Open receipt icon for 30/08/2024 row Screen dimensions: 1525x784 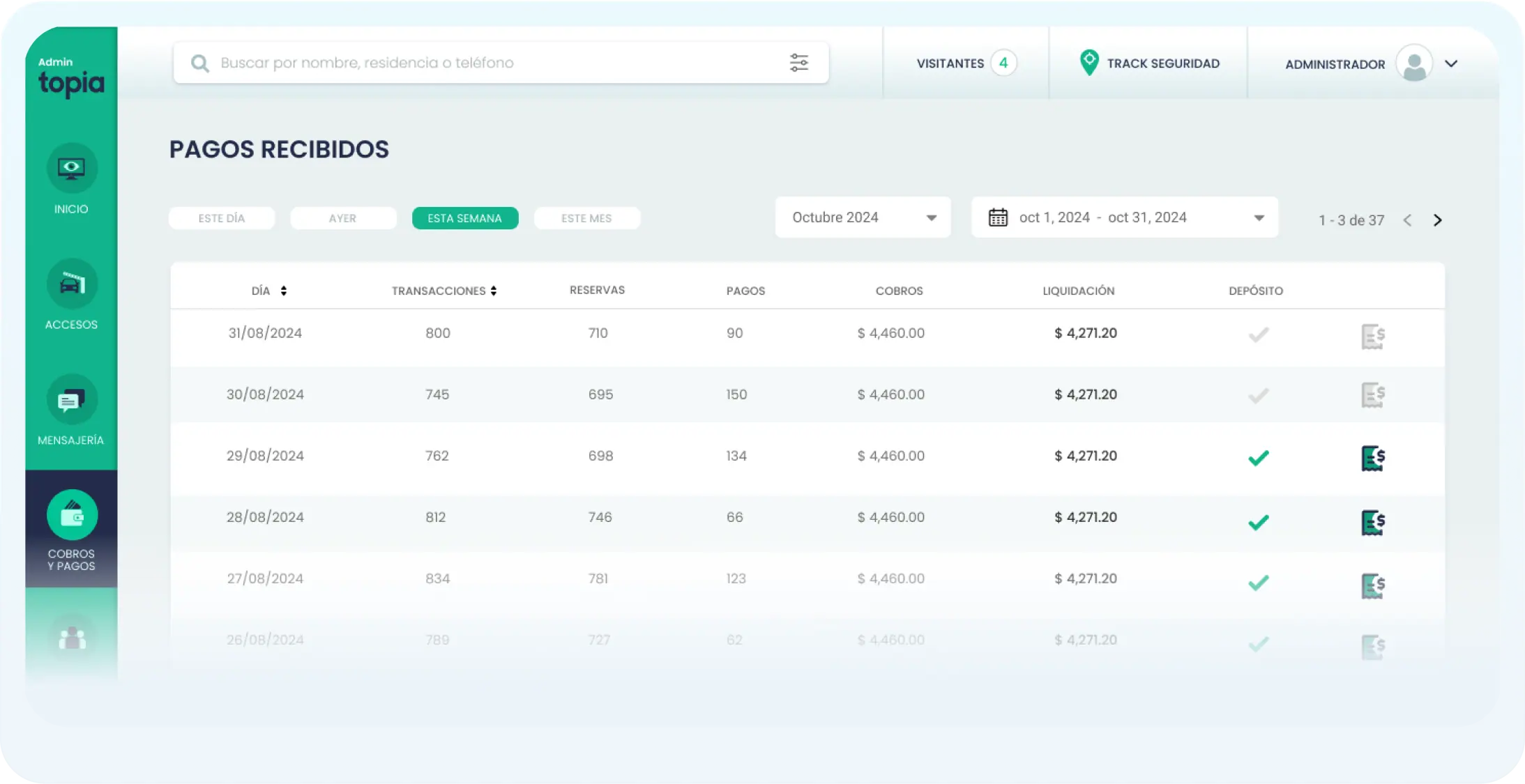point(1373,396)
